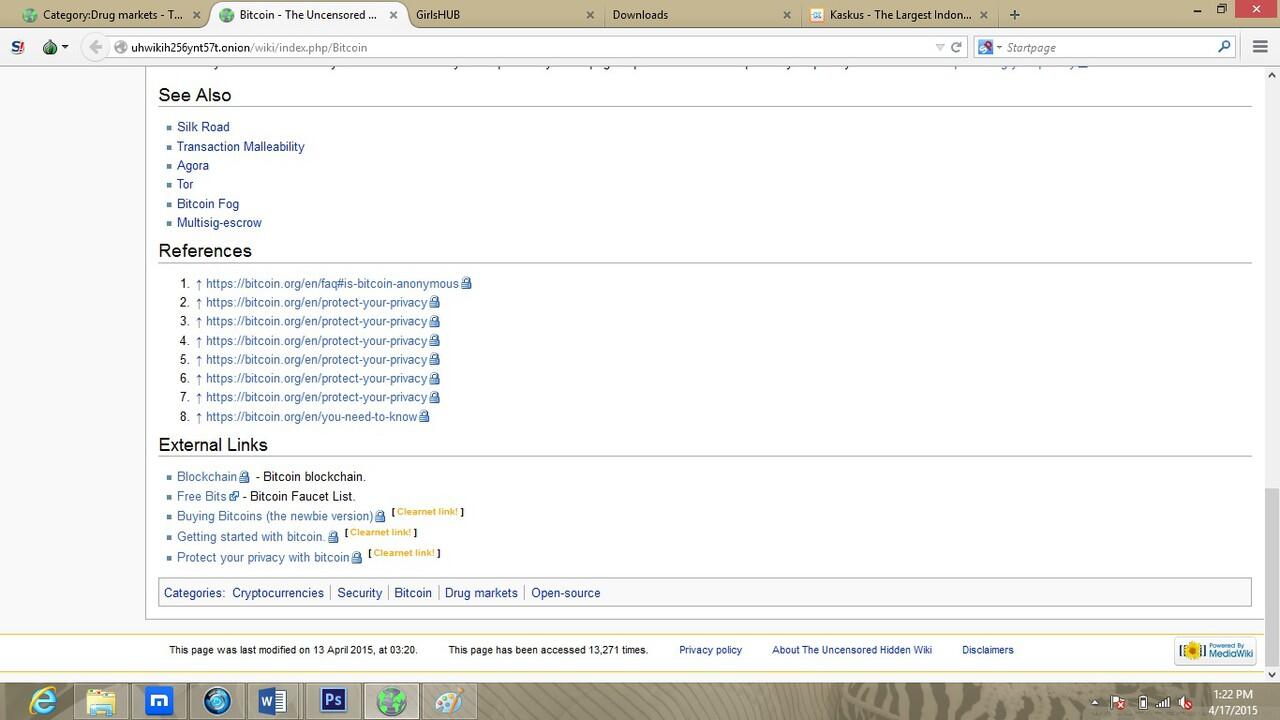The width and height of the screenshot is (1280, 720).
Task: Open the Open-source category
Action: [566, 593]
